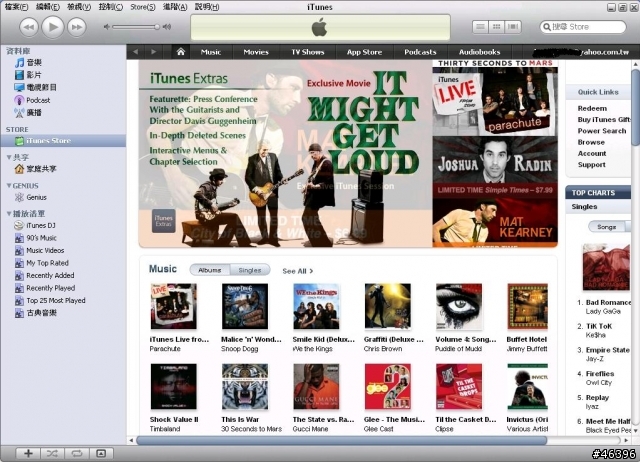
Task: Open the TV Shows store tab
Action: pyautogui.click(x=308, y=52)
